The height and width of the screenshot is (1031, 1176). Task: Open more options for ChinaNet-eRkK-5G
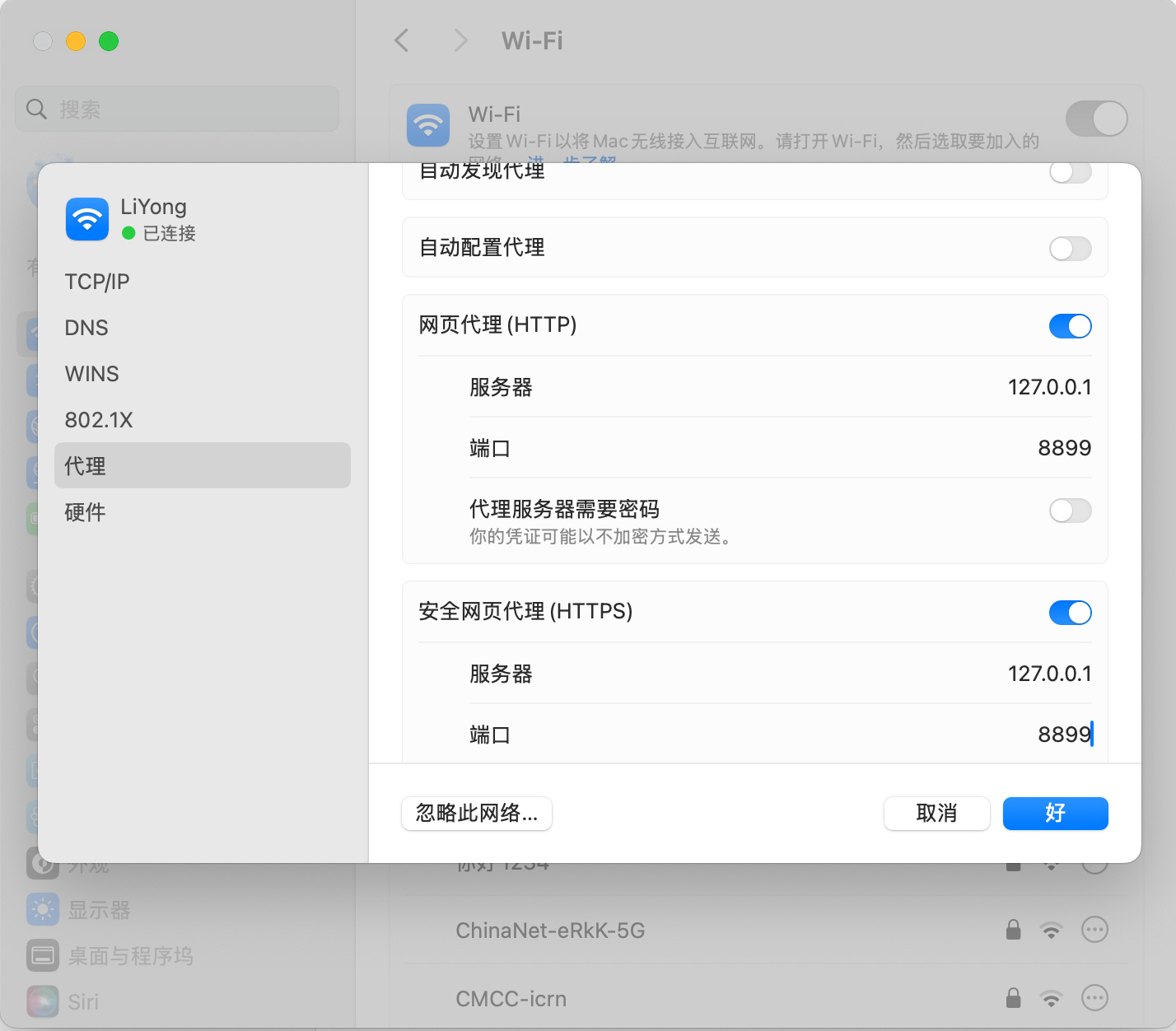pyautogui.click(x=1094, y=930)
